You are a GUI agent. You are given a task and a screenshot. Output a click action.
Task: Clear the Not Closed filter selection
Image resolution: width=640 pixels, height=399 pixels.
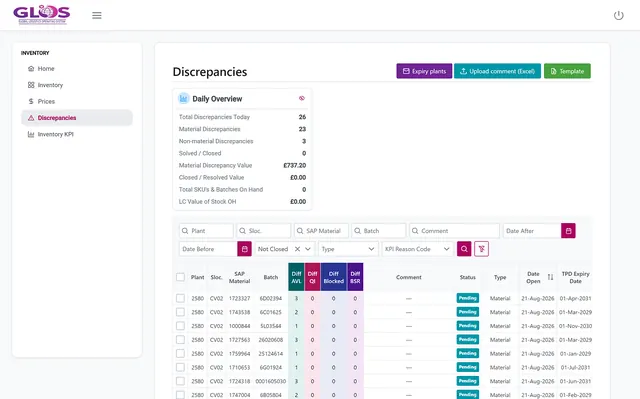pos(297,249)
